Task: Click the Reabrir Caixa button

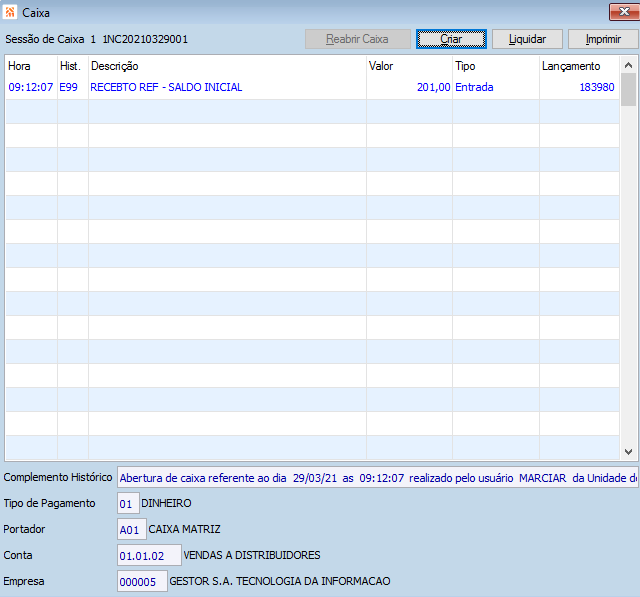Action: (358, 39)
